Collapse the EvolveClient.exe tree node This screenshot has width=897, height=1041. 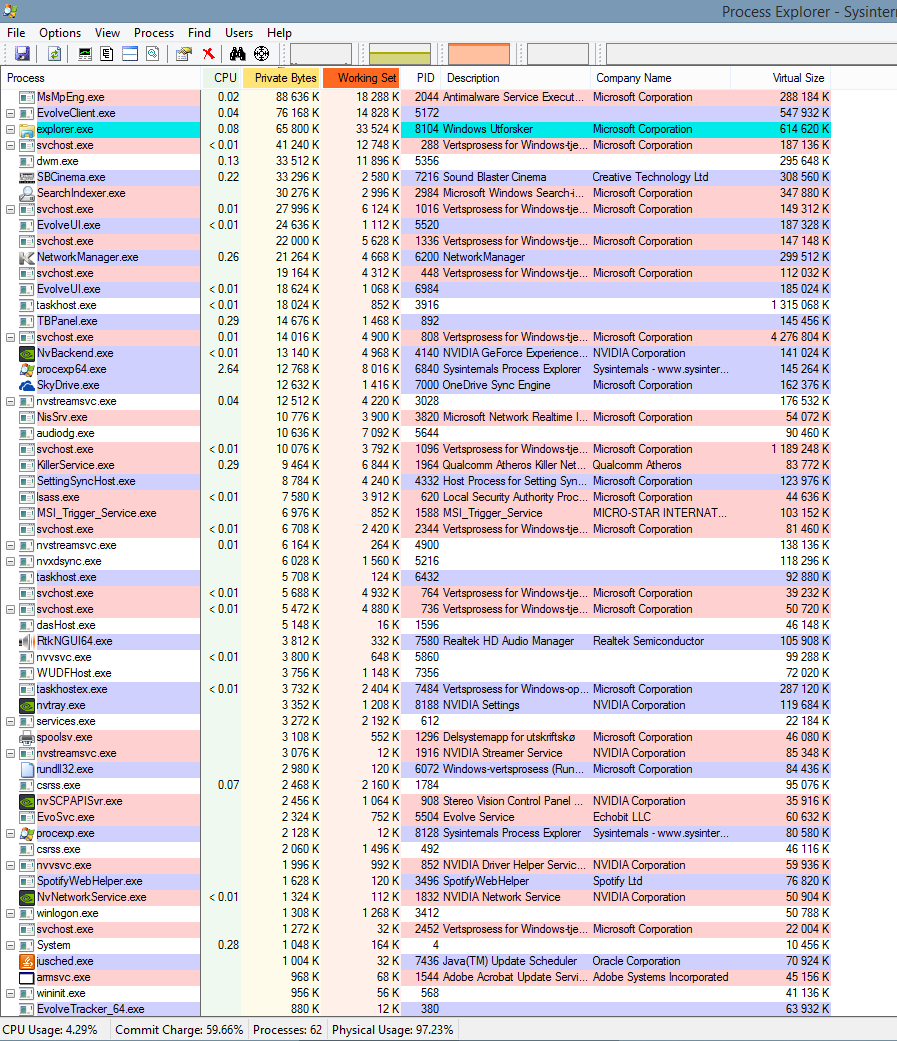(x=11, y=114)
